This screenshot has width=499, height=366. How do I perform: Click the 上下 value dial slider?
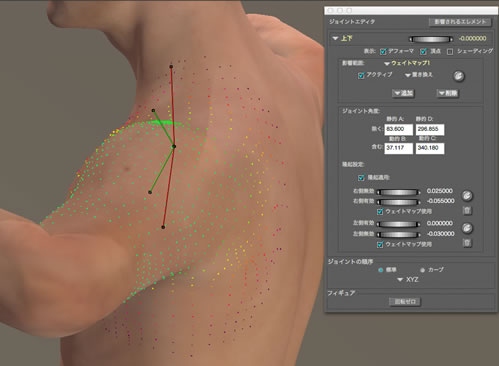click(431, 39)
